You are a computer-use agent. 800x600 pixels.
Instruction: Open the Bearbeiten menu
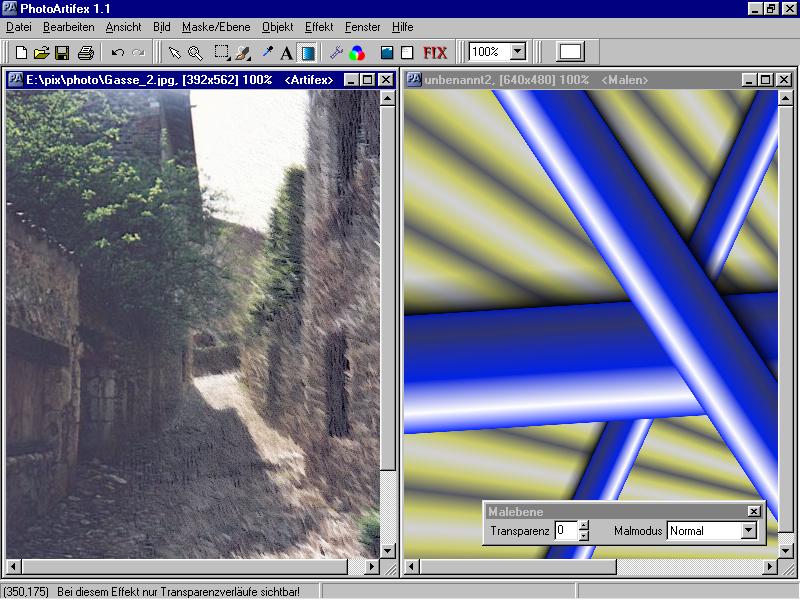coord(68,27)
